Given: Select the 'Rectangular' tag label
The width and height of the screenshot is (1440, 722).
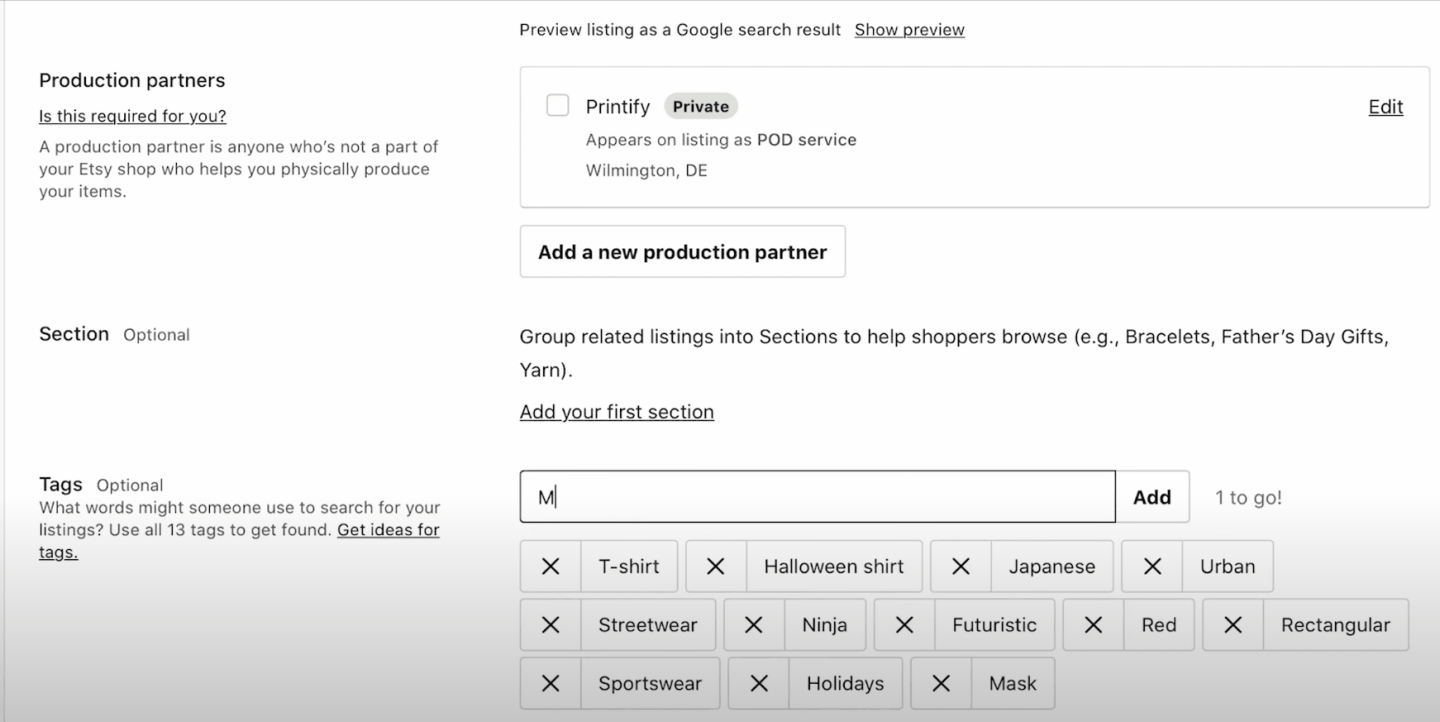Looking at the screenshot, I should tap(1335, 625).
